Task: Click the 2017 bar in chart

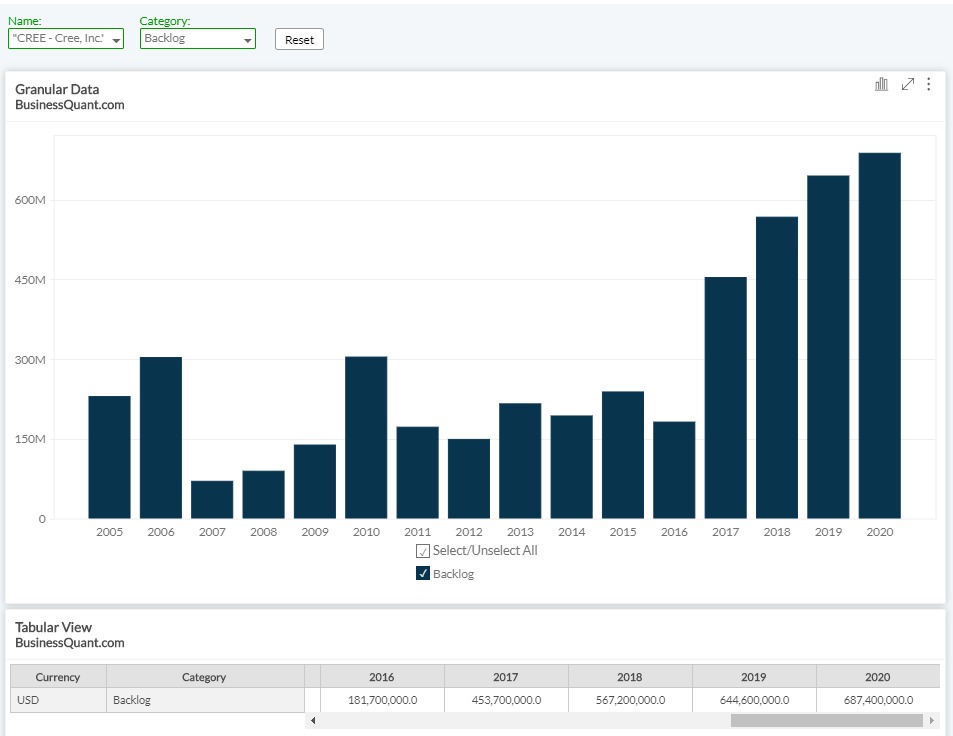Action: pyautogui.click(x=726, y=397)
